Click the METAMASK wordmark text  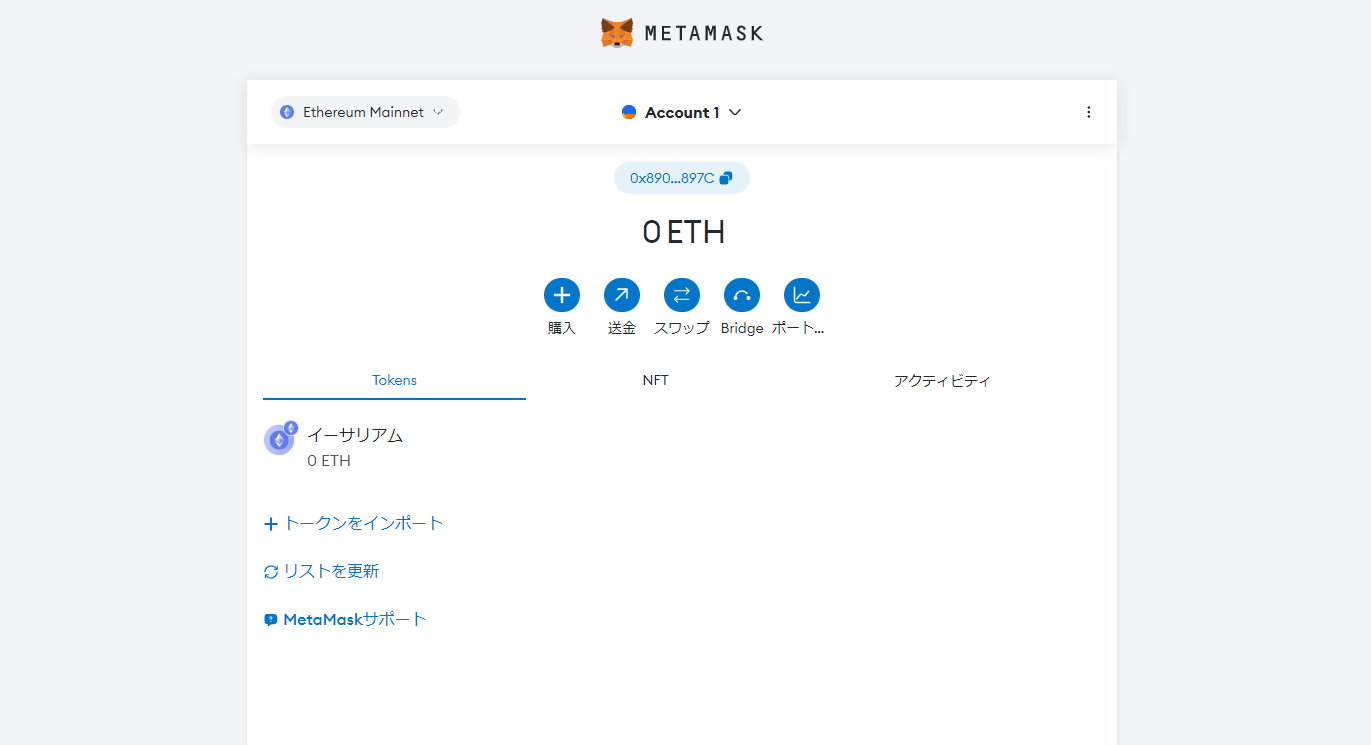click(704, 33)
